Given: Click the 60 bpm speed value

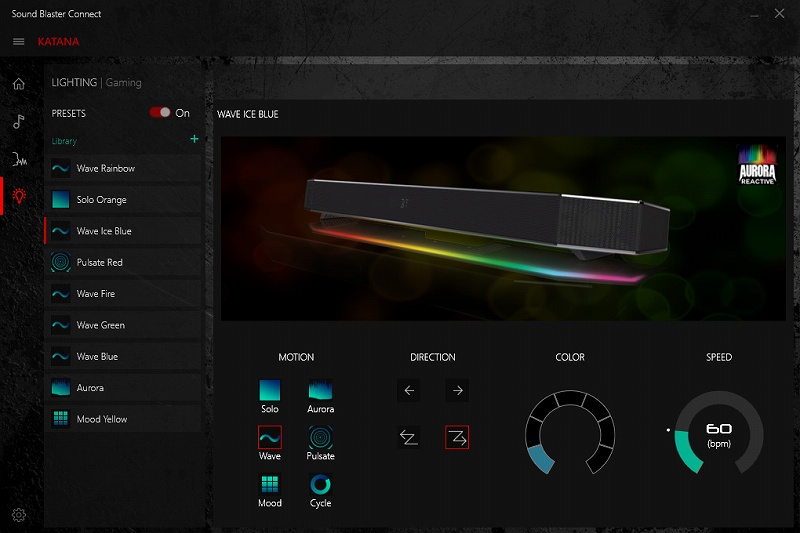Looking at the screenshot, I should [x=719, y=429].
